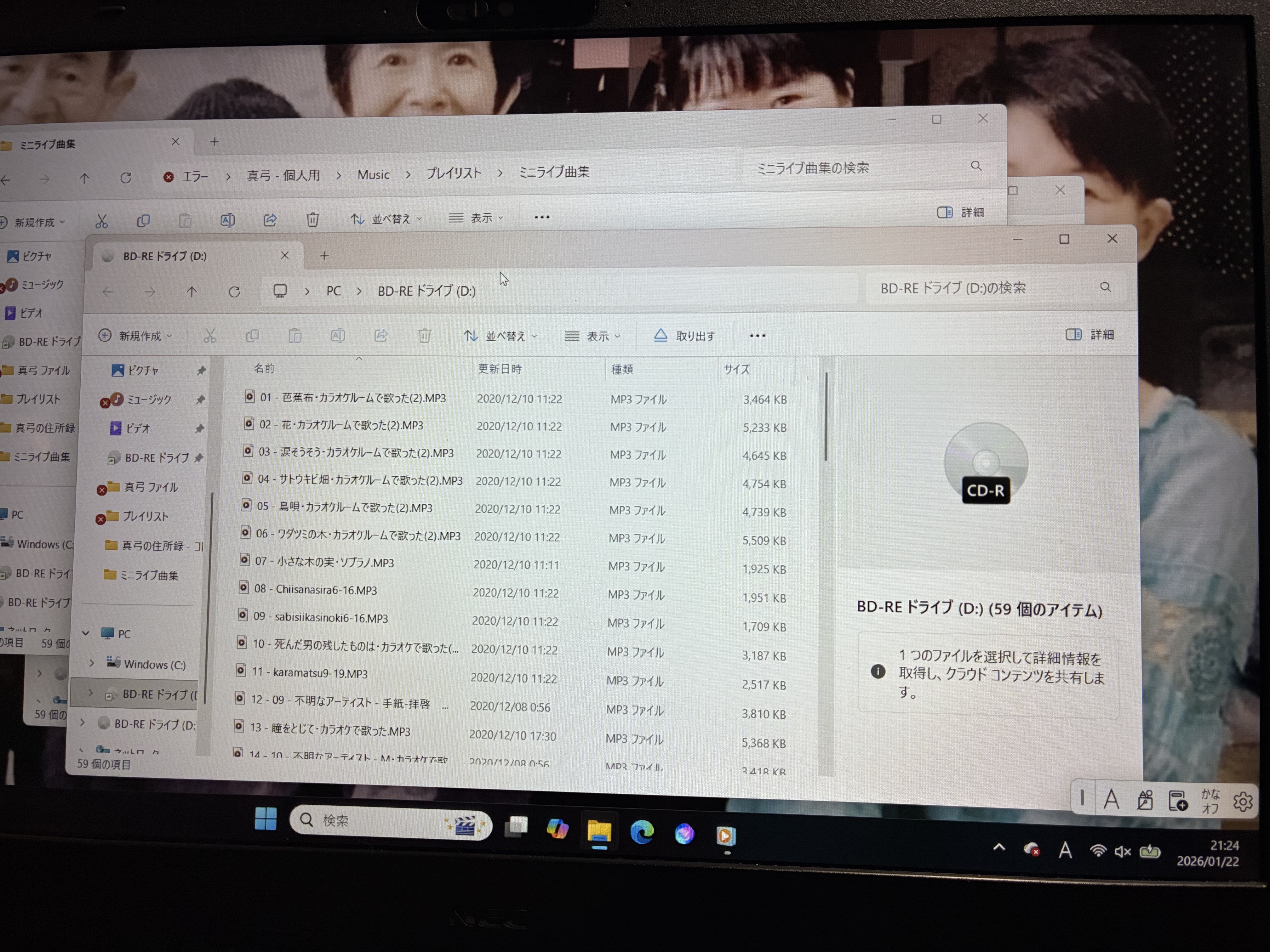The width and height of the screenshot is (1270, 952).
Task: Close the ミニライブ曲集 tab
Action: [x=176, y=141]
